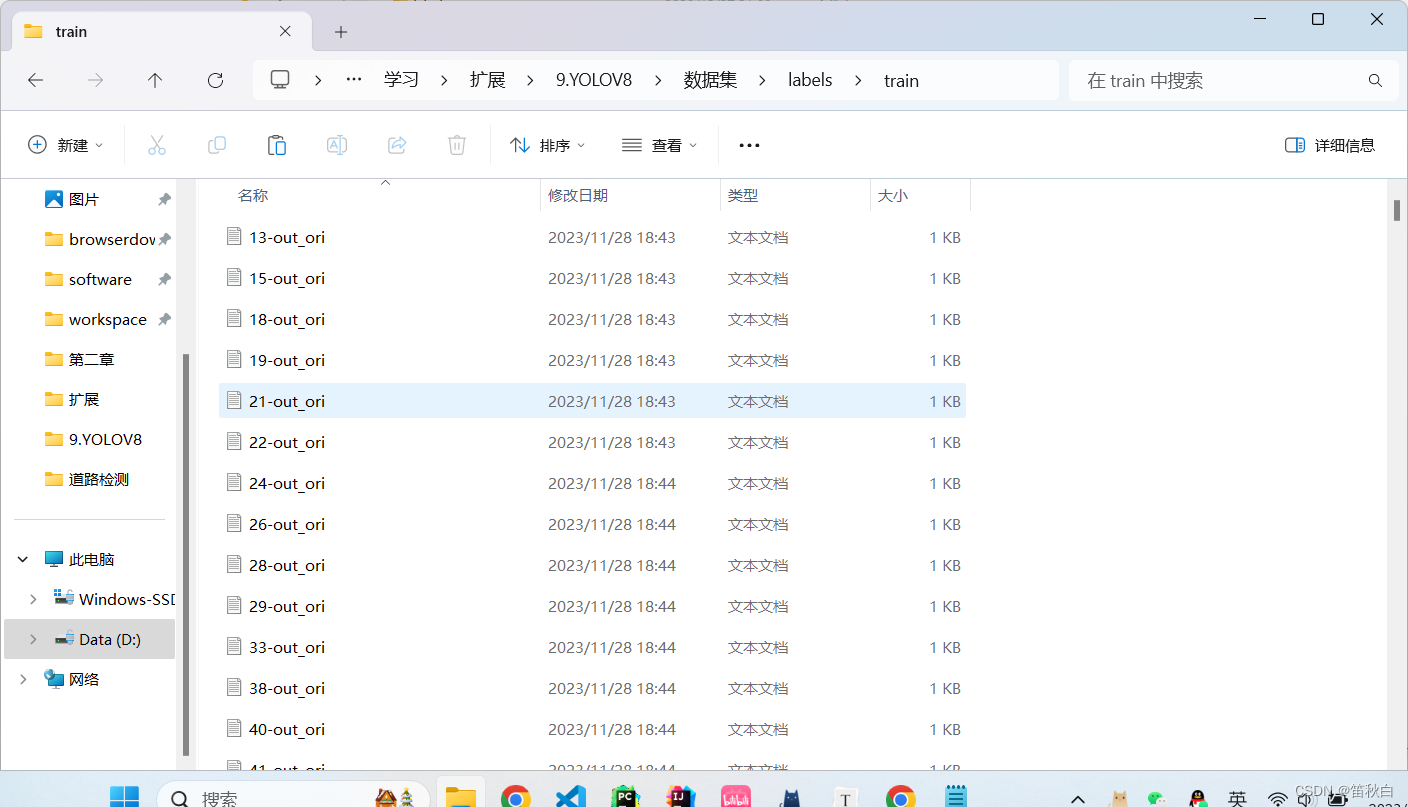Navigate to the labels breadcrumb
1408x807 pixels.
pyautogui.click(x=810, y=80)
